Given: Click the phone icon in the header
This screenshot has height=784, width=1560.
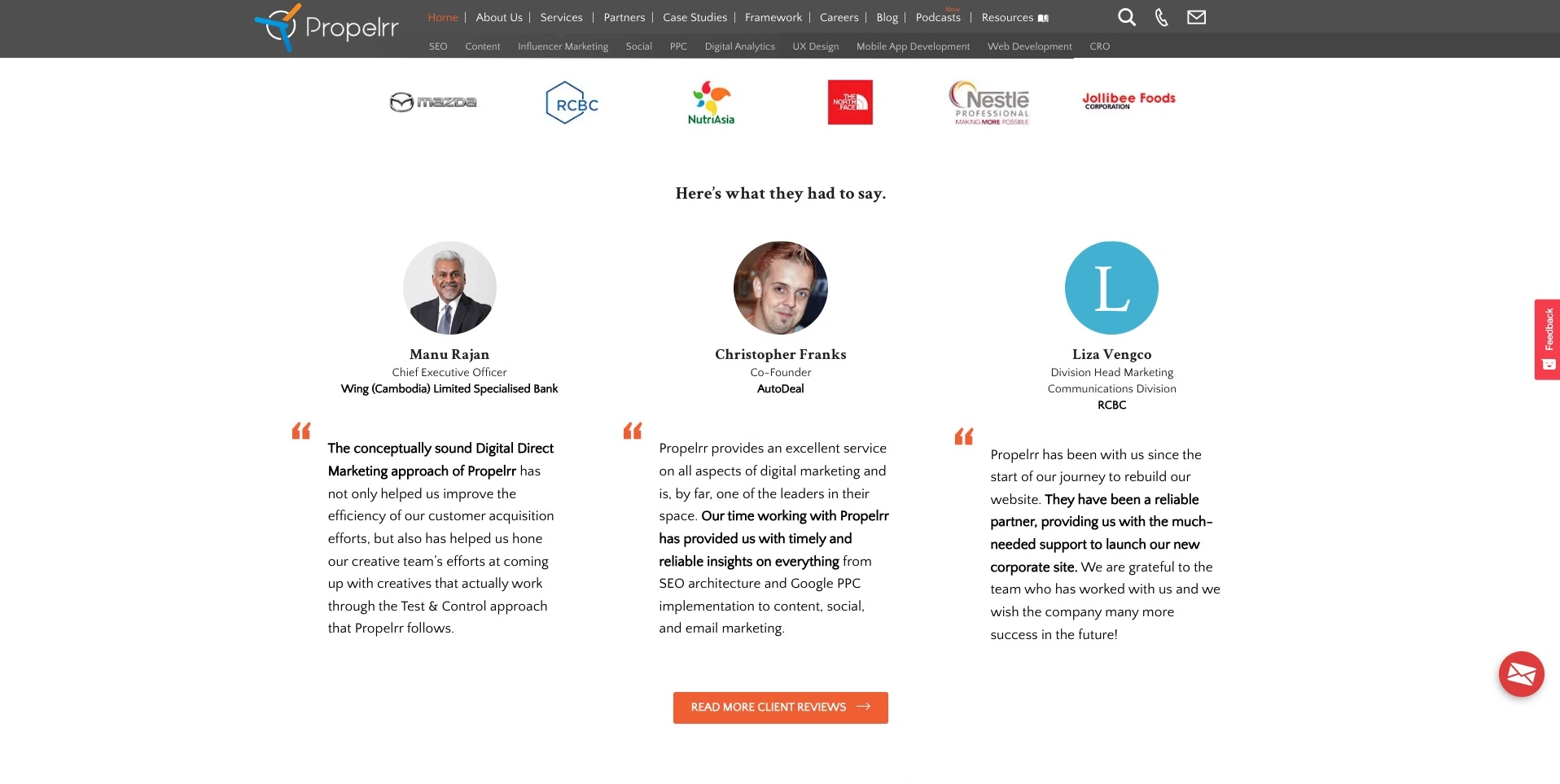Looking at the screenshot, I should click(1162, 17).
